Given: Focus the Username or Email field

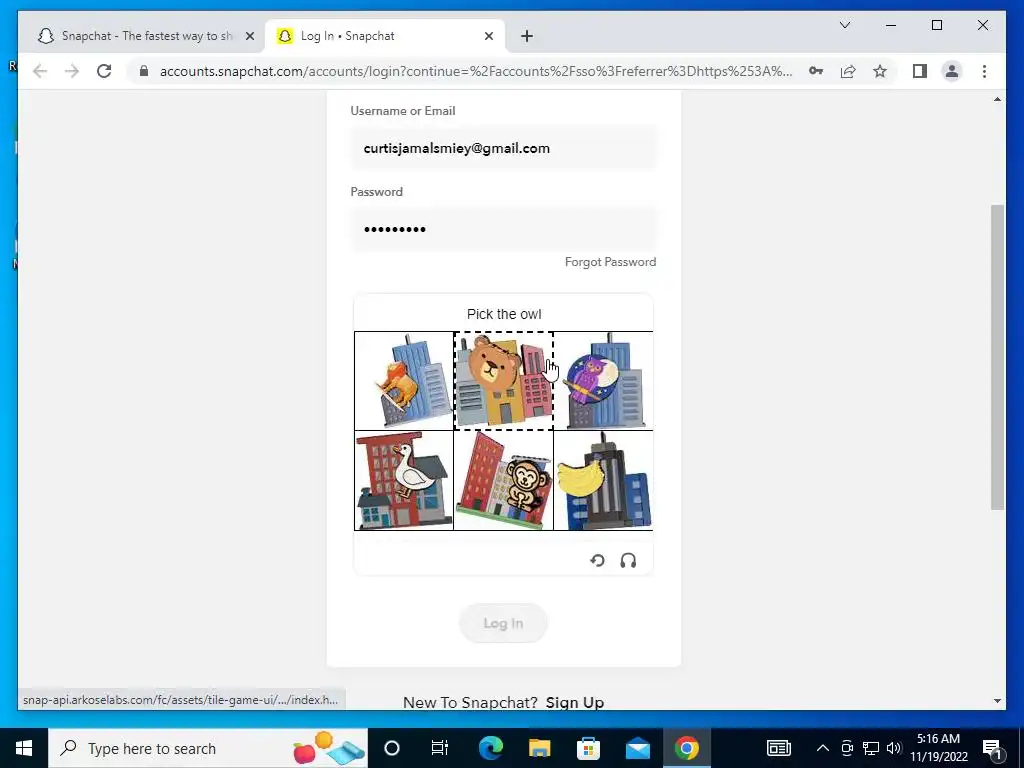Looking at the screenshot, I should pyautogui.click(x=504, y=148).
